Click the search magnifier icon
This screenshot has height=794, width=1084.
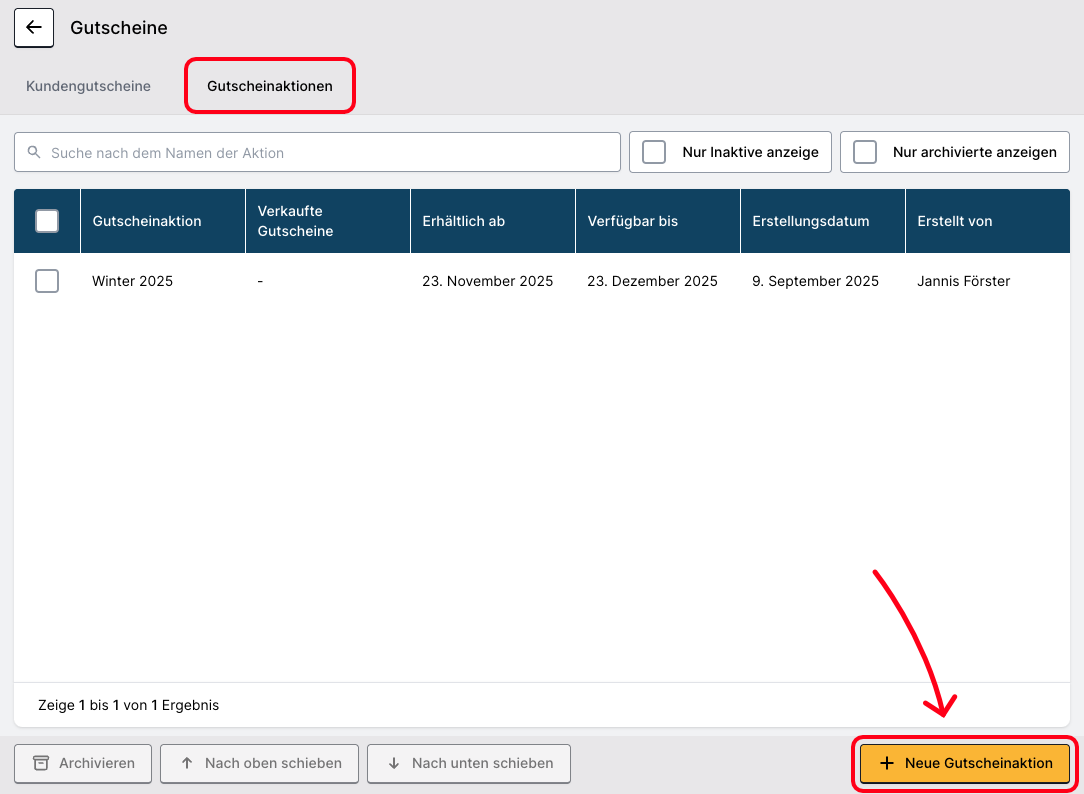coord(35,153)
